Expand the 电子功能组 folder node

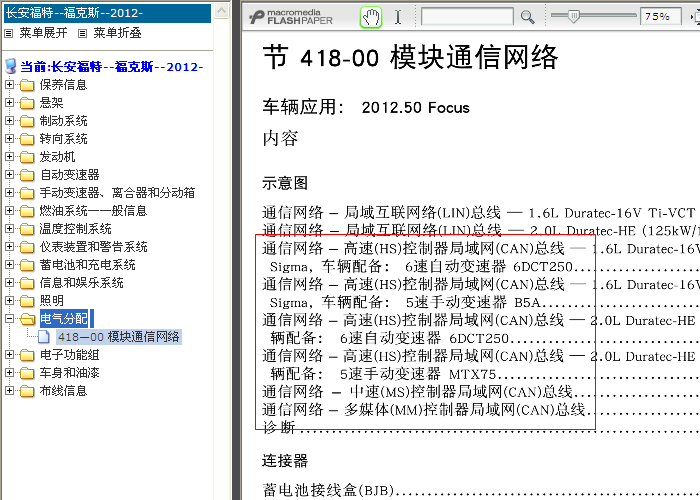9,354
